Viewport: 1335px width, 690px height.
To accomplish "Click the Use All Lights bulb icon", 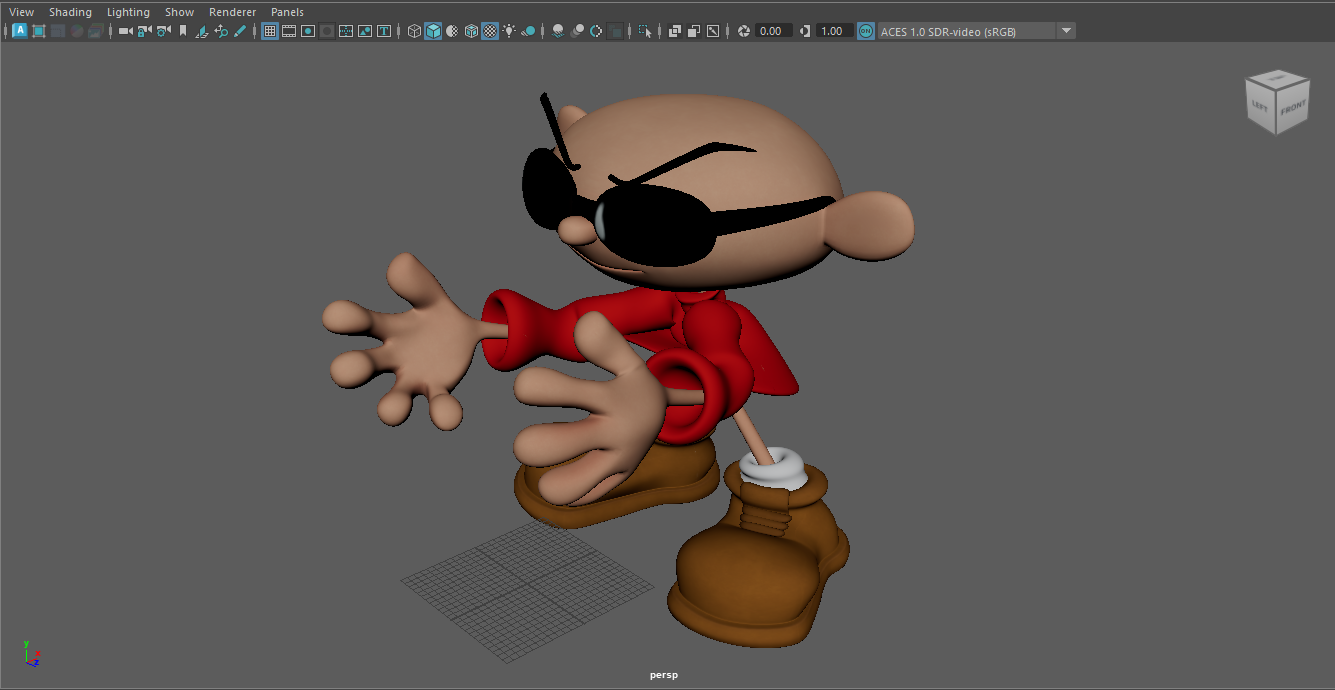I will (509, 31).
